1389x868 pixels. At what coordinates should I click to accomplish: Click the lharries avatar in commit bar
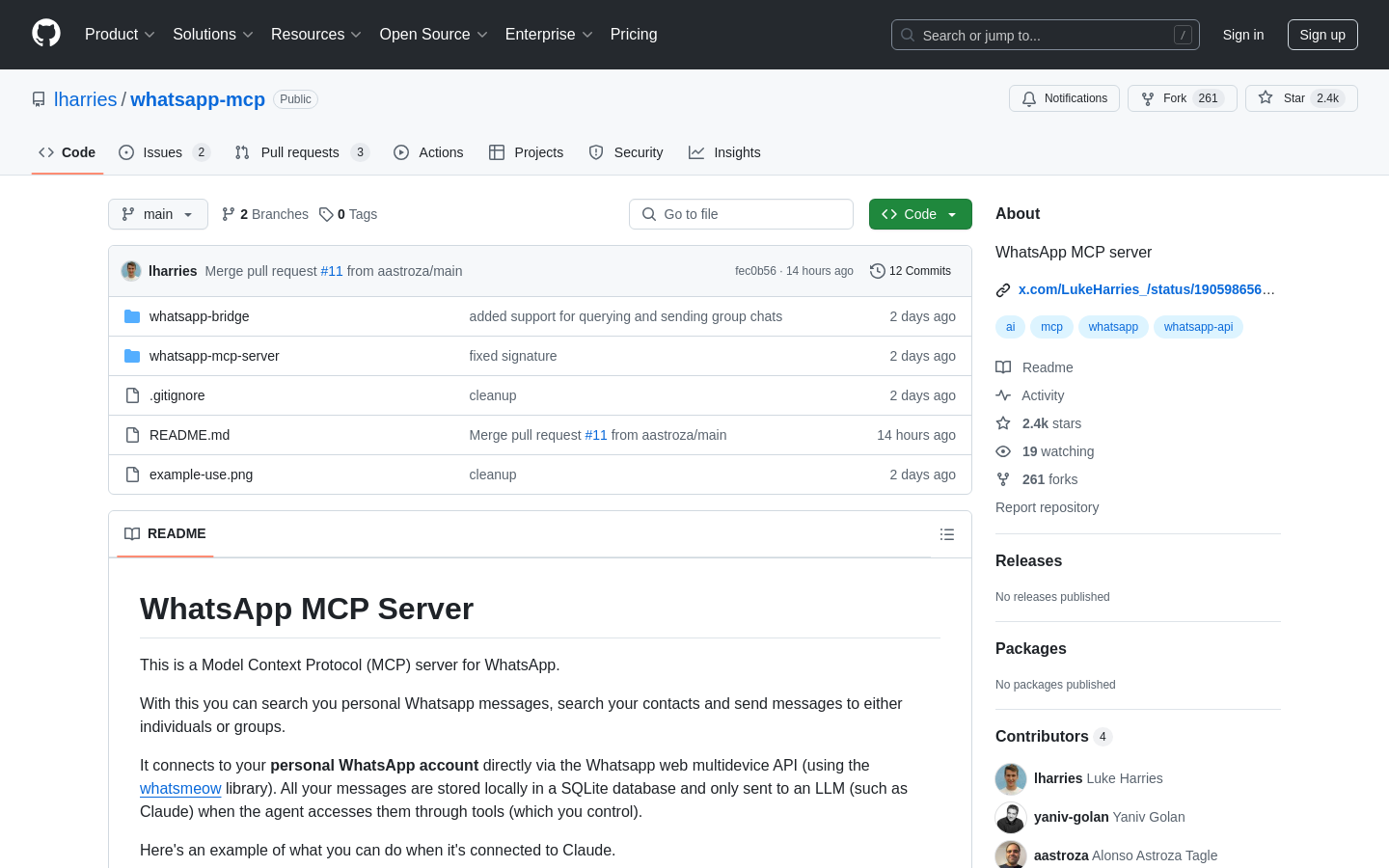point(131,271)
